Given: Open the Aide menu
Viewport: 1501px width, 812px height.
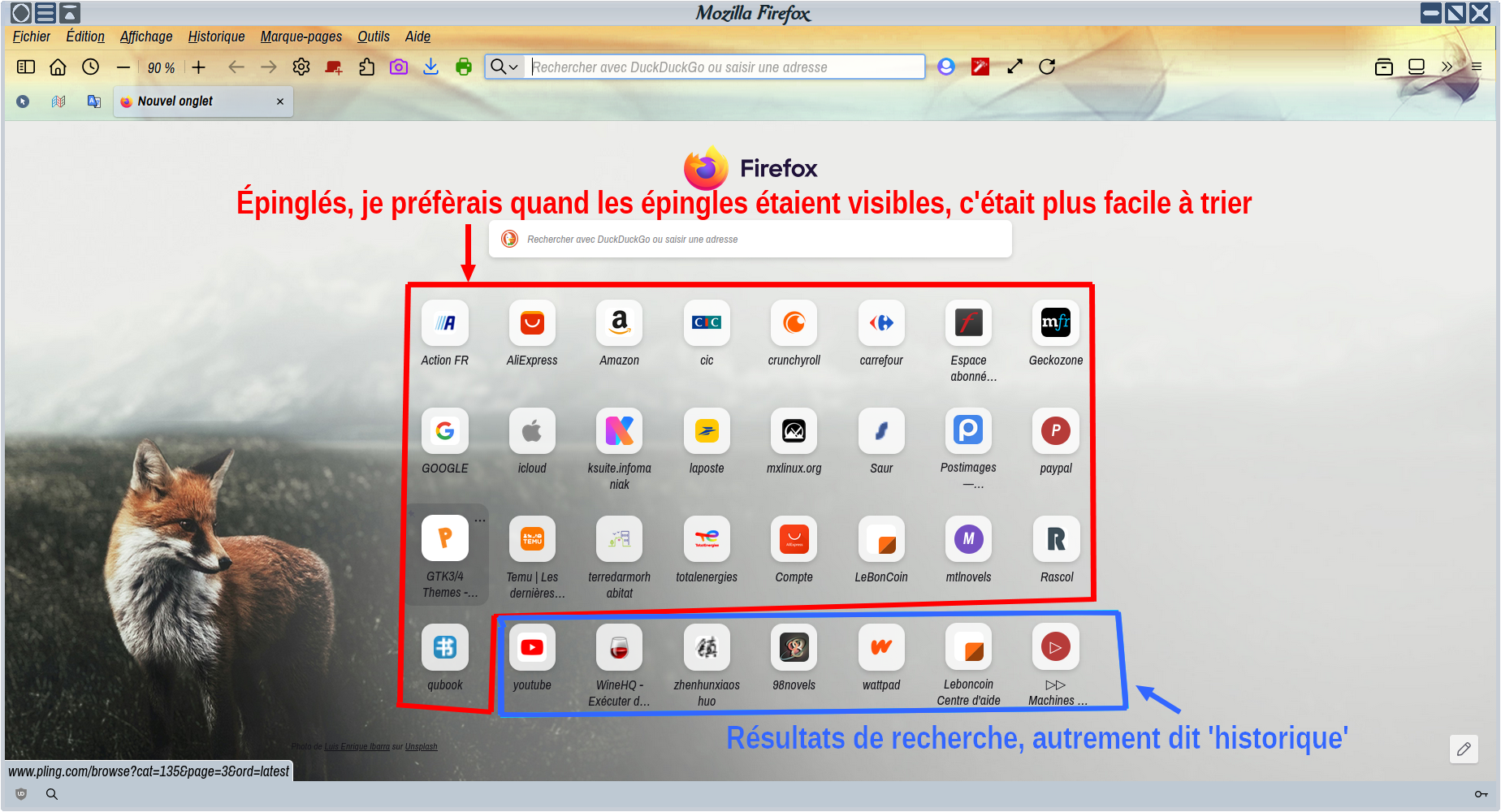Looking at the screenshot, I should point(417,37).
